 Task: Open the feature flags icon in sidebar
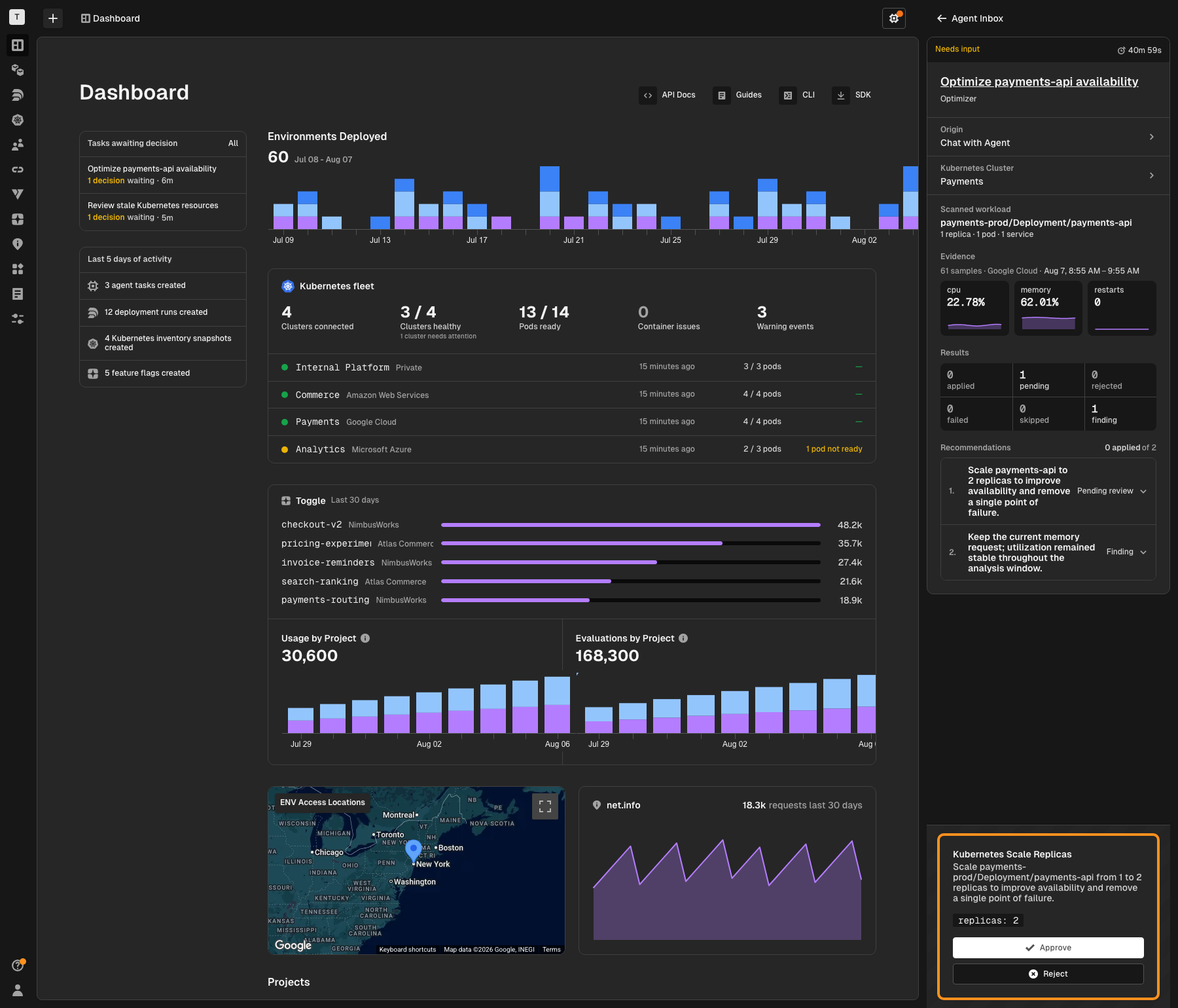[x=18, y=219]
